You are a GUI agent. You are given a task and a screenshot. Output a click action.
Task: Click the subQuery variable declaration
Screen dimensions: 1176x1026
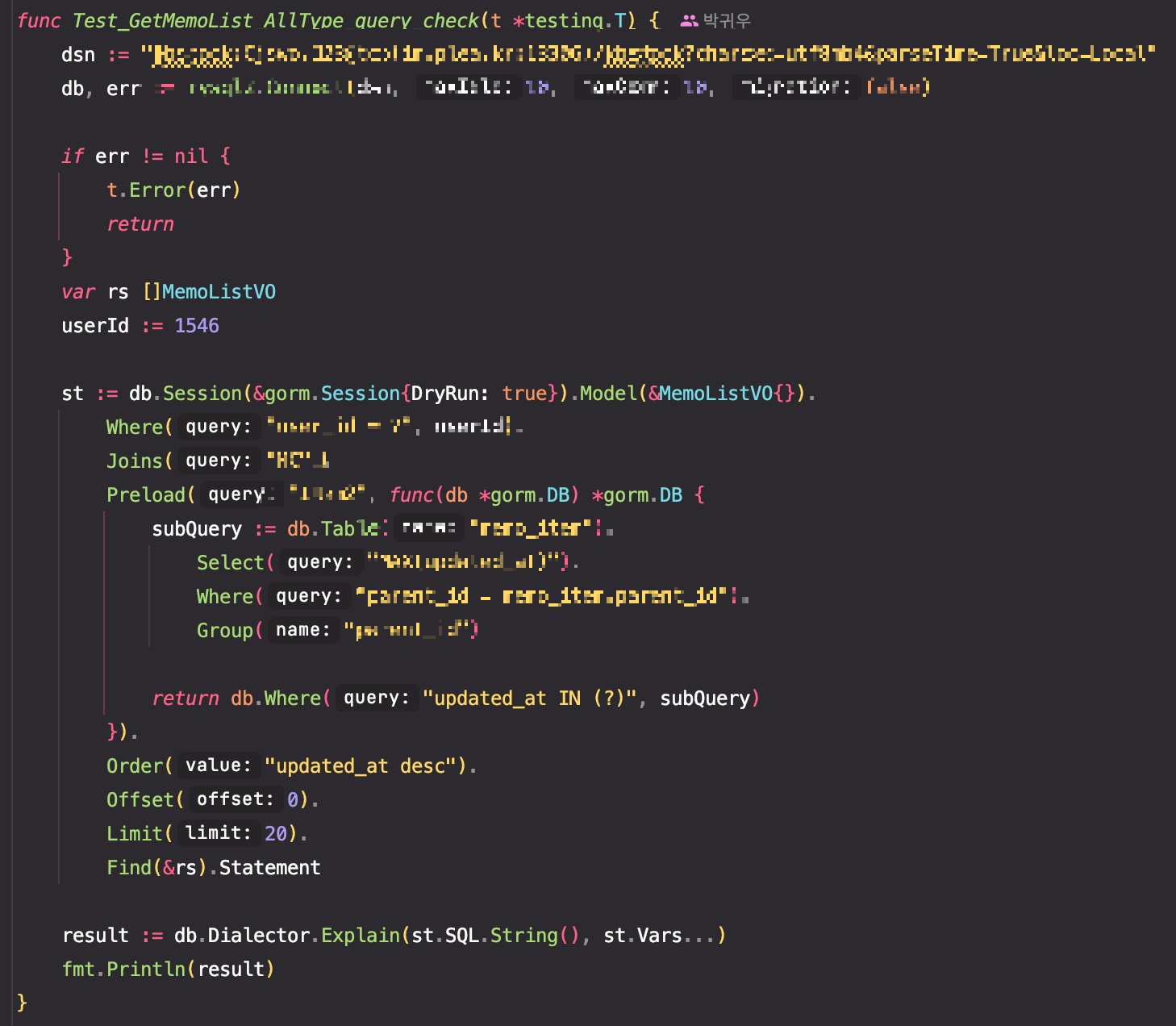point(197,529)
